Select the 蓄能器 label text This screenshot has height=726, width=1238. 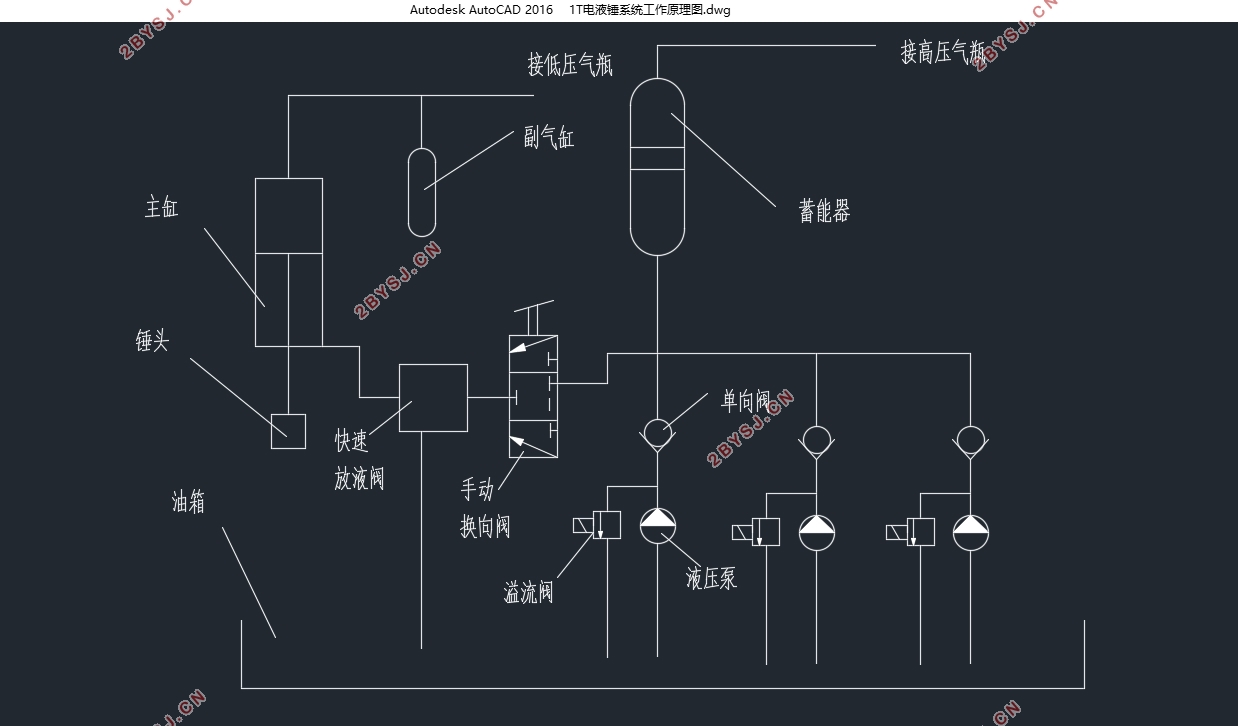(824, 211)
